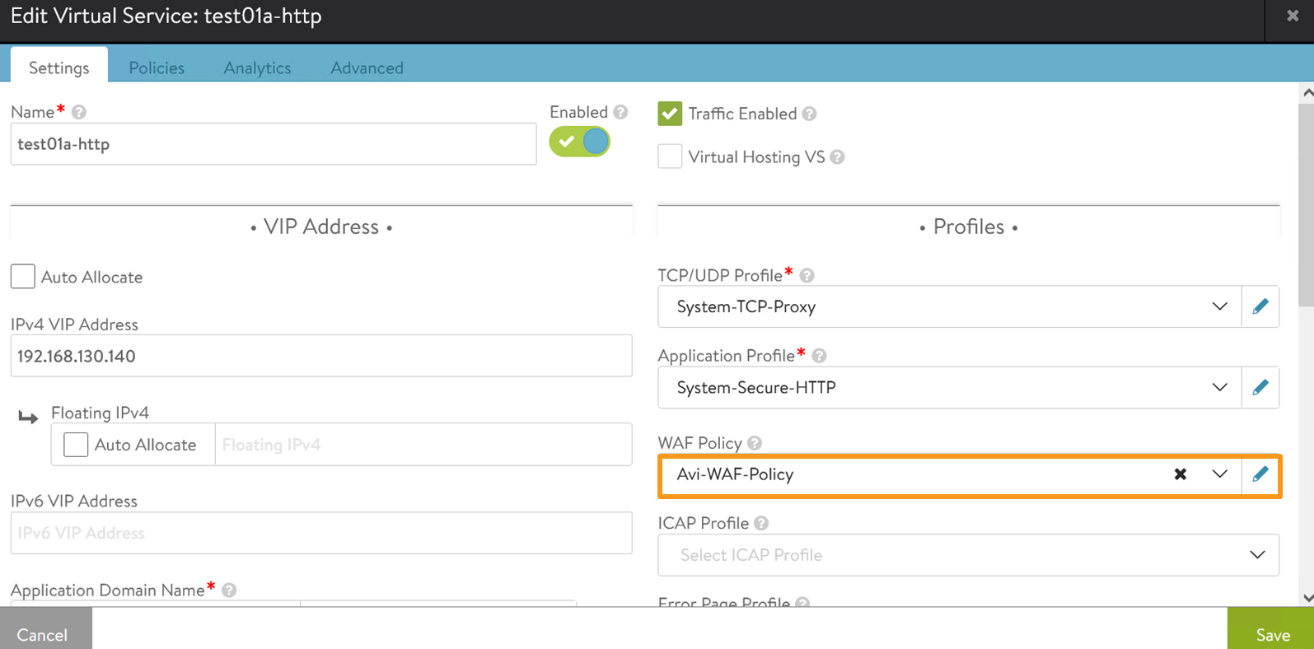Check the Virtual Hosting VS checkbox
Viewport: 1314px width, 649px height.
coord(670,157)
